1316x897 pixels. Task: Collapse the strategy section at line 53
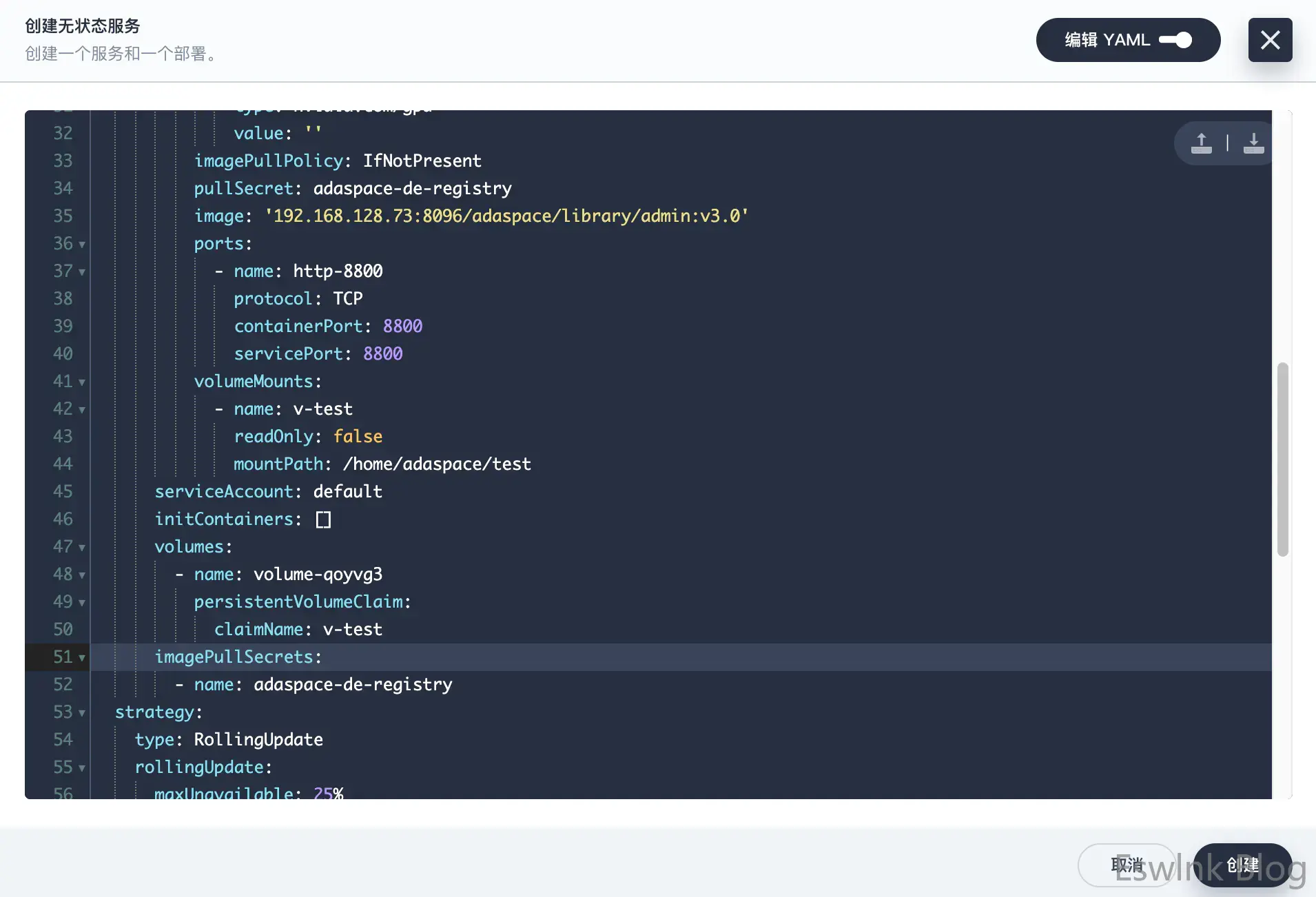(82, 713)
